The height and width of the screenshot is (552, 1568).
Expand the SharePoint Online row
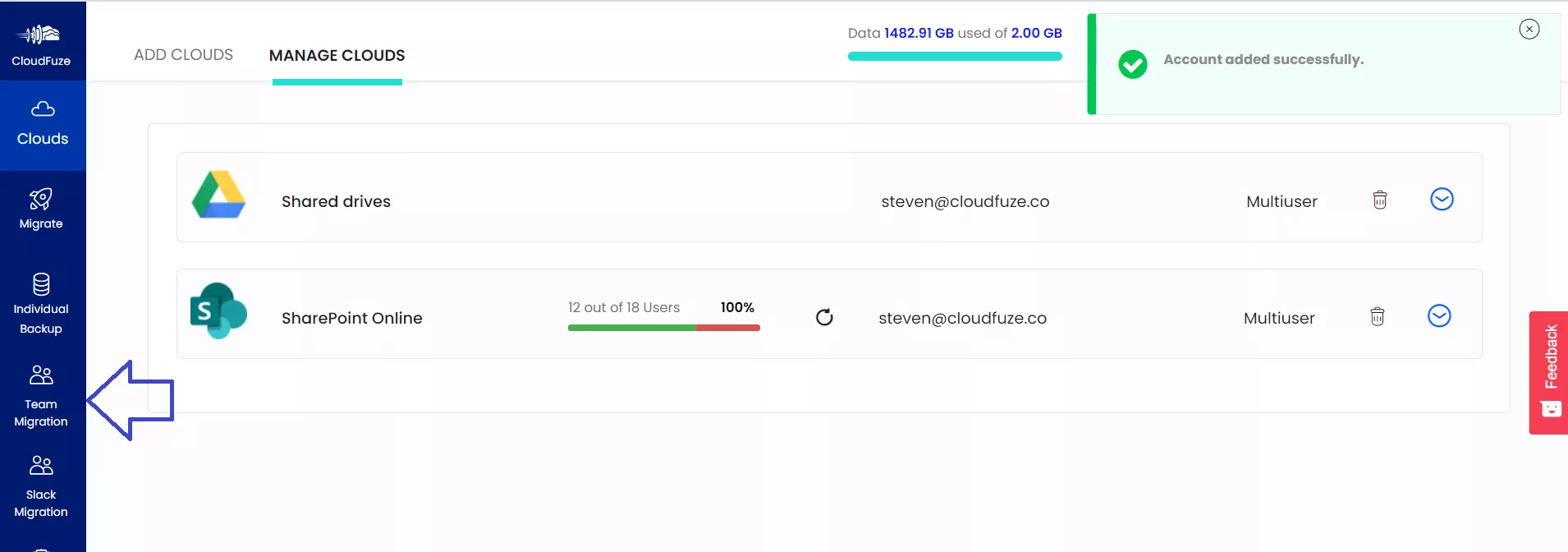1440,316
